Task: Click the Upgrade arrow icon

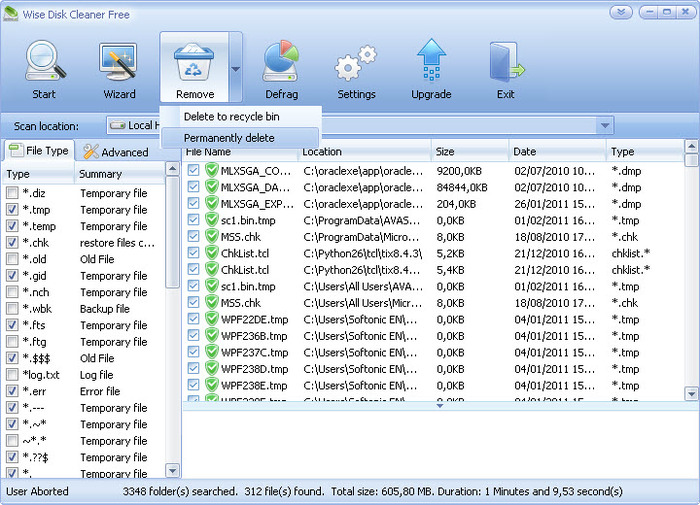Action: (x=431, y=60)
